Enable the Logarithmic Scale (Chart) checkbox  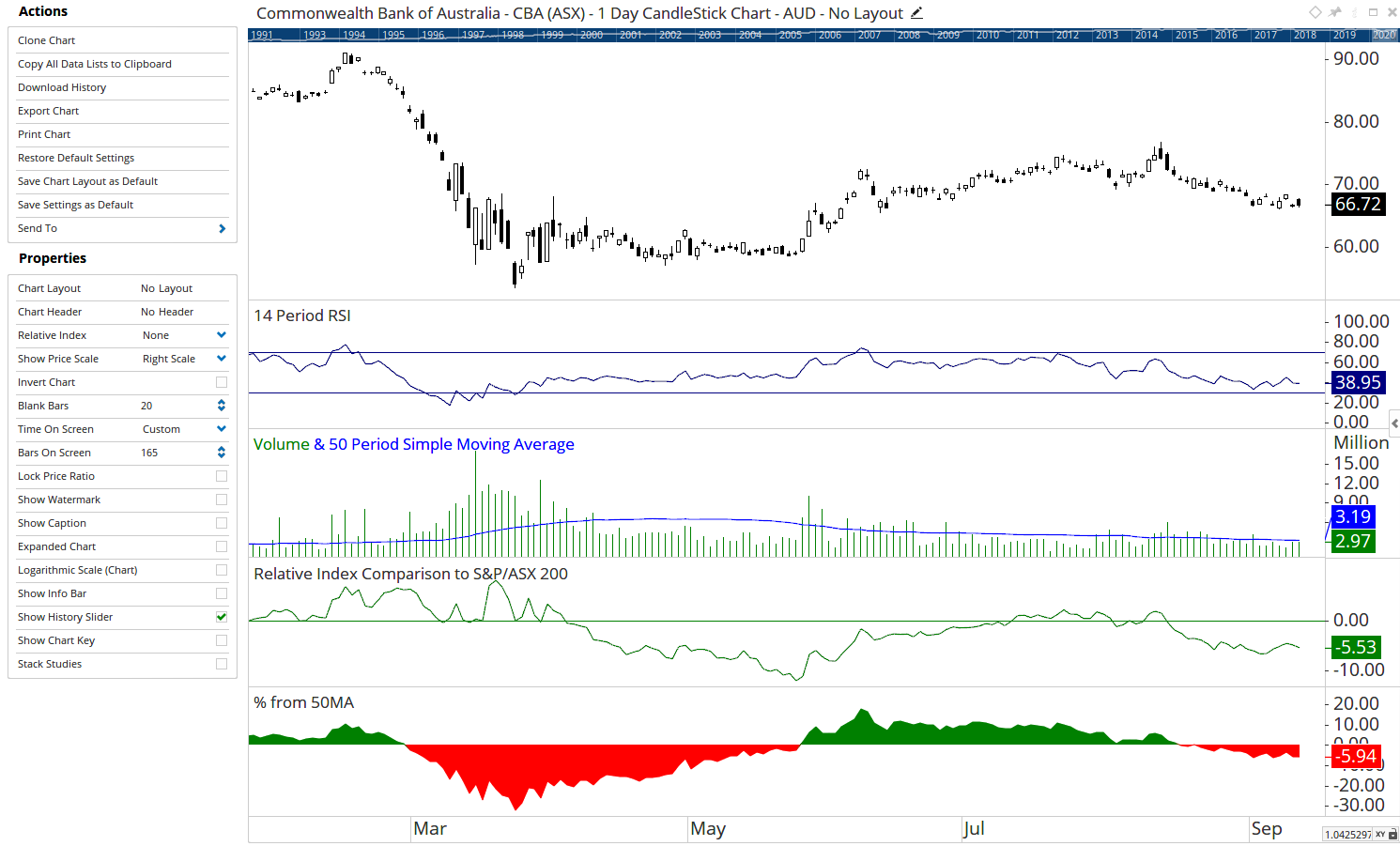point(222,570)
